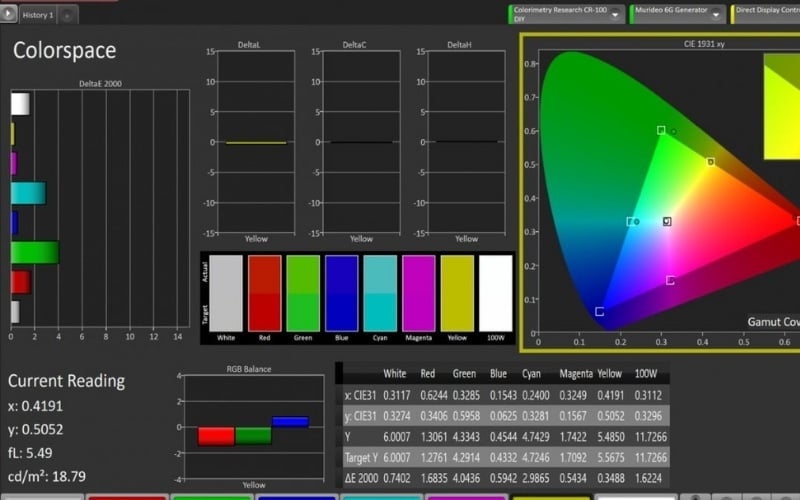Select the Yellow swatch in Actual/Target strip
The height and width of the screenshot is (500, 800).
click(457, 293)
